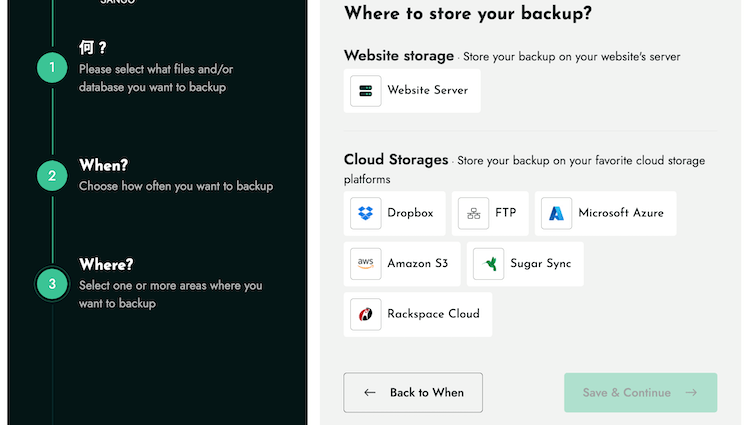Click the FTP network icon
This screenshot has width=750, height=425.
click(x=474, y=213)
